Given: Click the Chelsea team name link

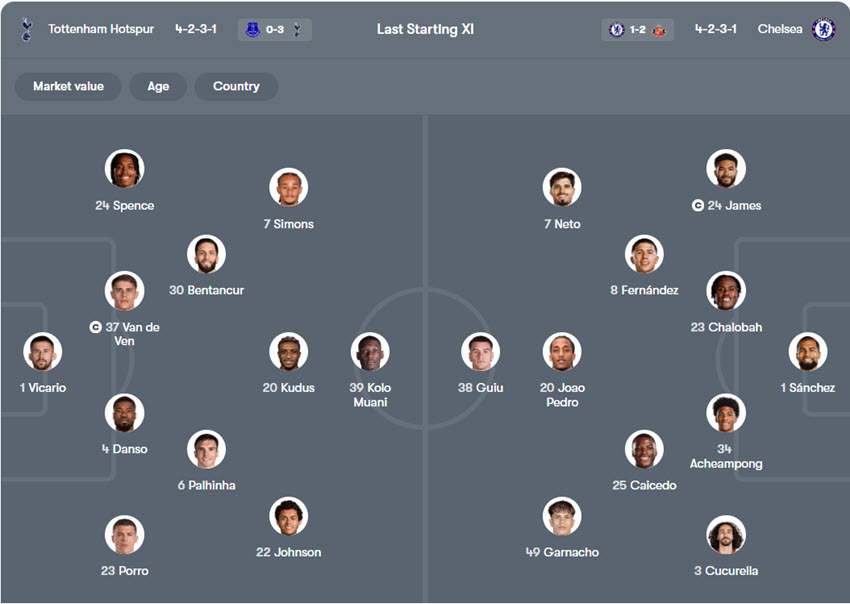Looking at the screenshot, I should (780, 29).
